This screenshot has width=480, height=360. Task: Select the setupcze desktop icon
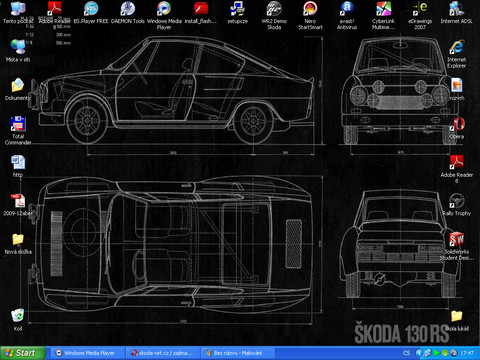pos(237,9)
